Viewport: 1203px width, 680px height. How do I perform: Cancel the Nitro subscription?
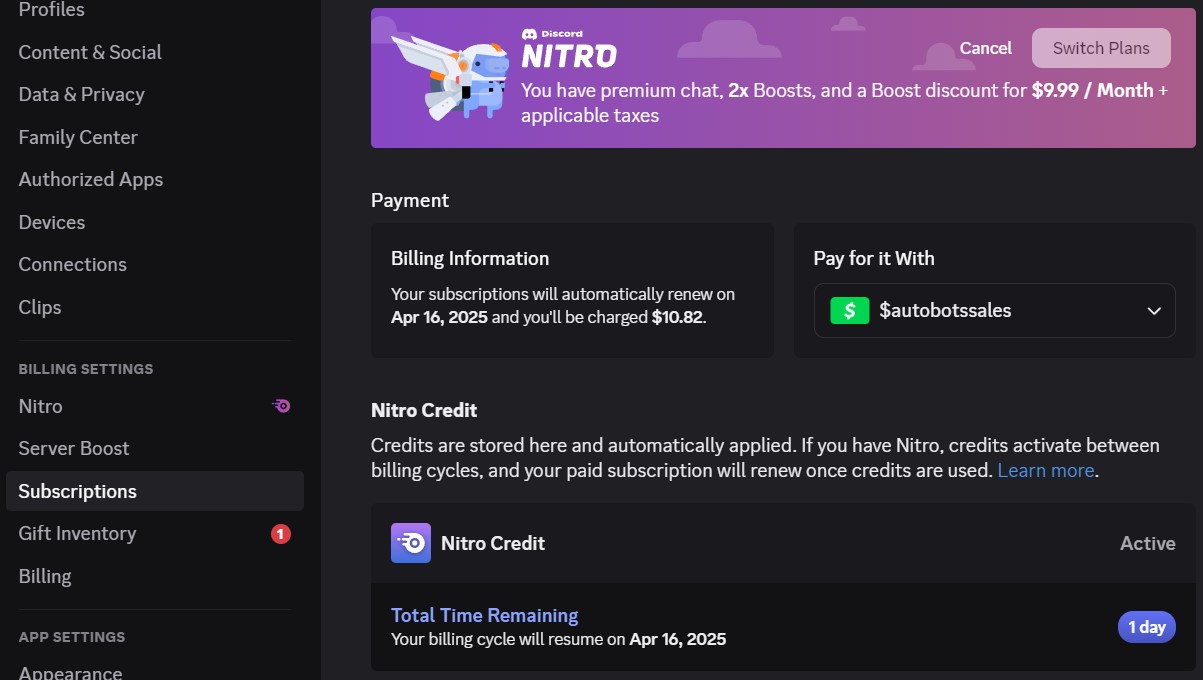click(x=985, y=48)
